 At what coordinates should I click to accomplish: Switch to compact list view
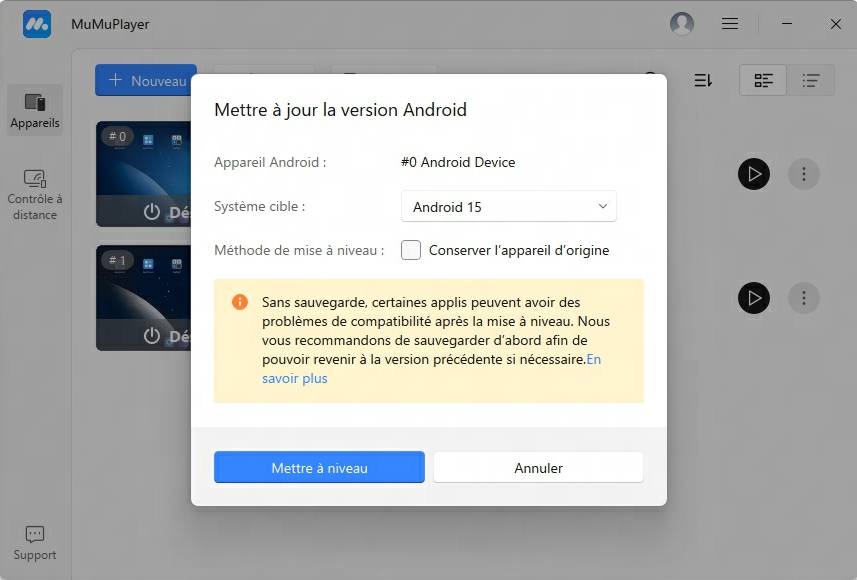[x=811, y=80]
